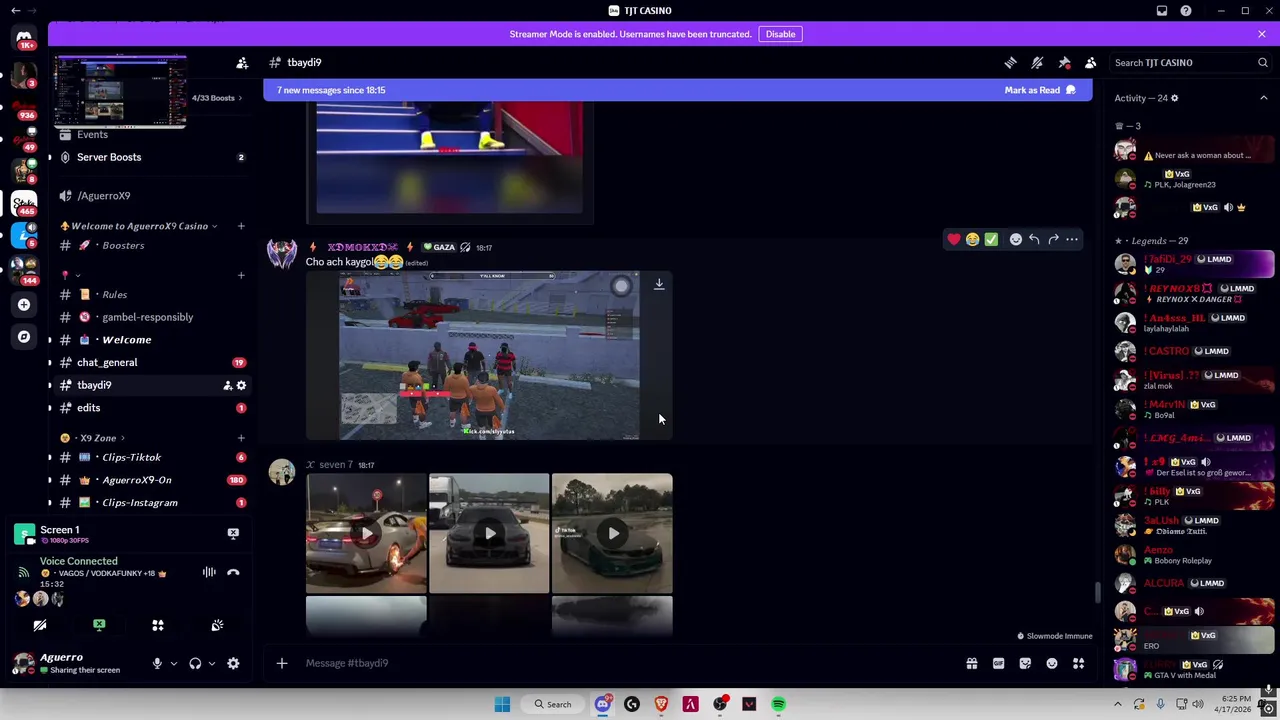Reply to the message

coord(1034,239)
